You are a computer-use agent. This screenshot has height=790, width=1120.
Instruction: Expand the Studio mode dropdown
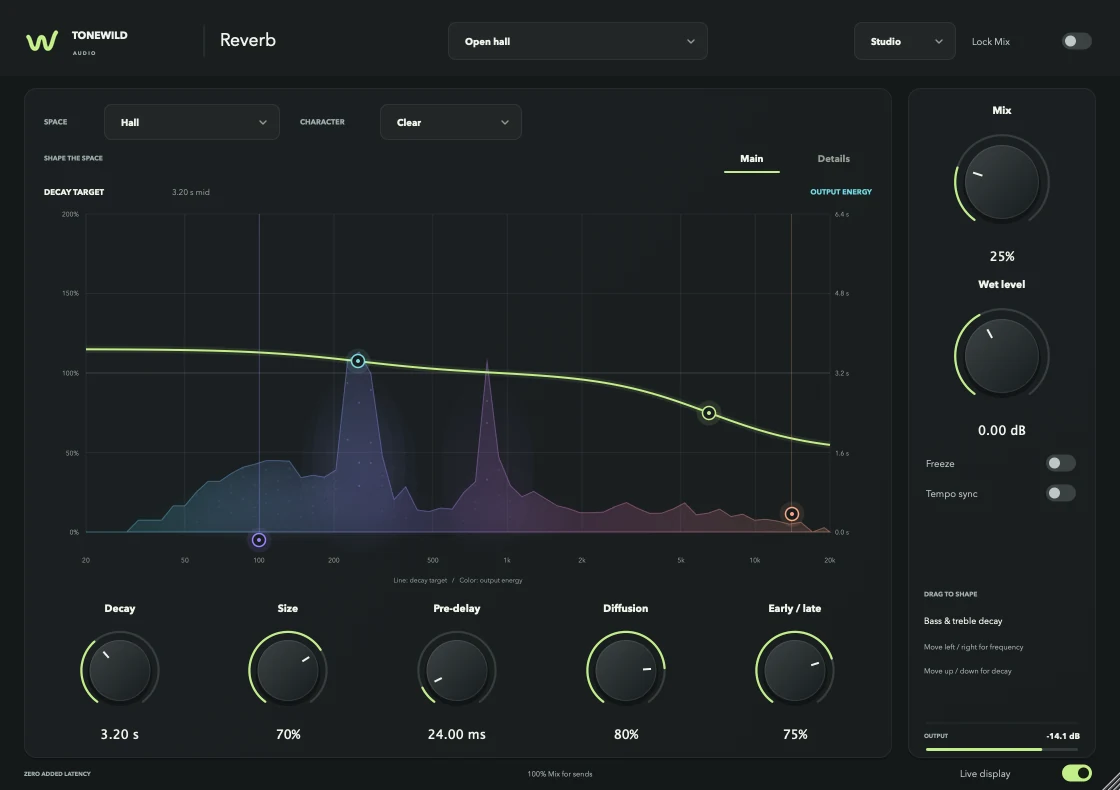coord(904,41)
